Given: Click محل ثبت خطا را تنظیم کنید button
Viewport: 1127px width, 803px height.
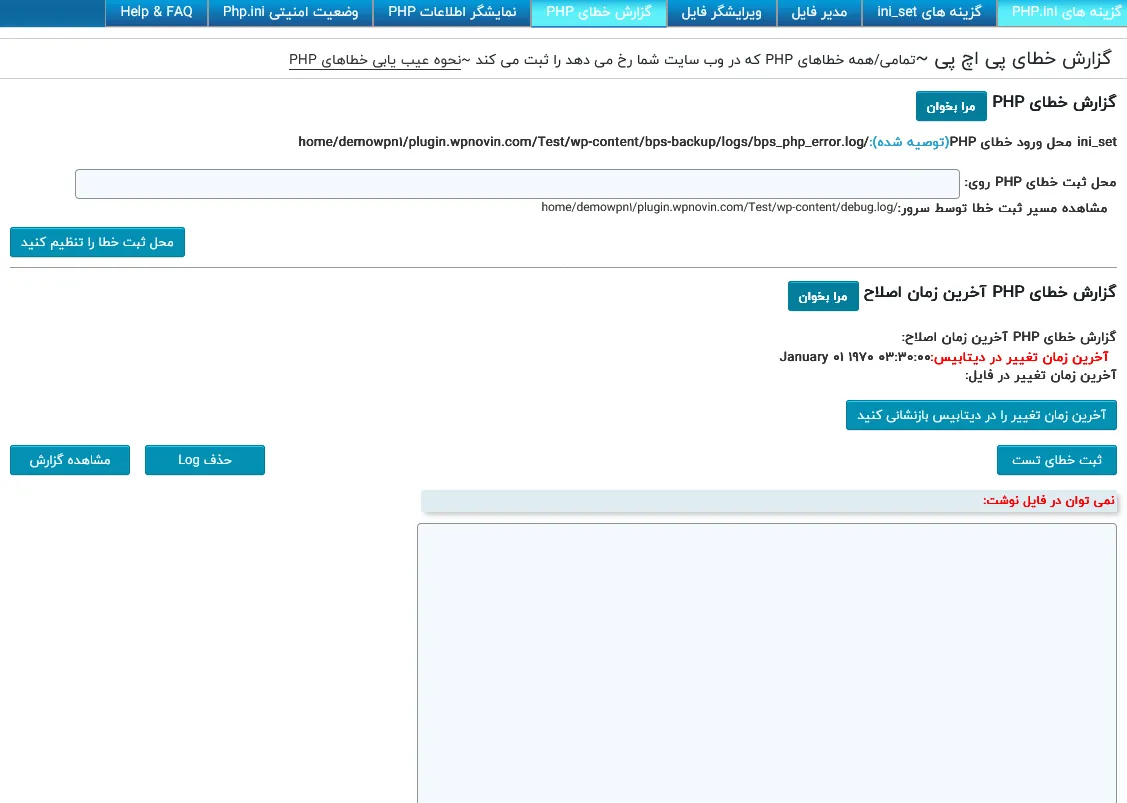Looking at the screenshot, I should (x=97, y=242).
